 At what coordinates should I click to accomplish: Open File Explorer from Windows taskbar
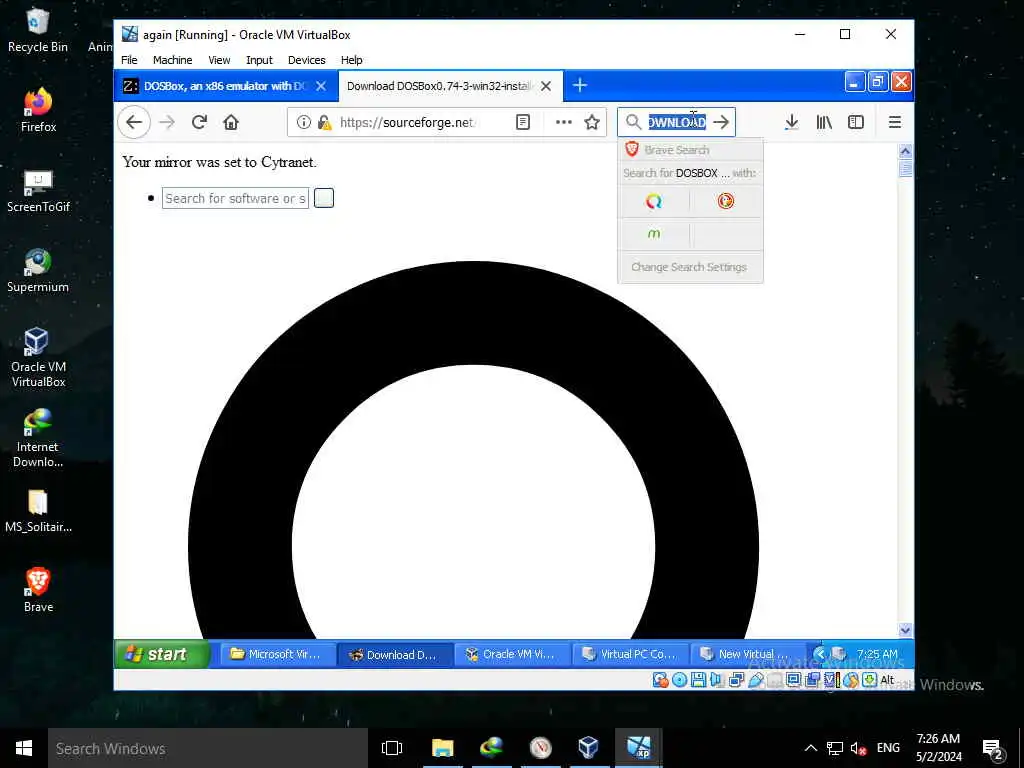(x=442, y=748)
